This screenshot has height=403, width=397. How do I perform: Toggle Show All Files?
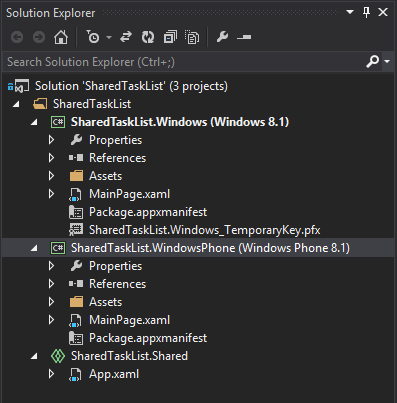[x=192, y=37]
